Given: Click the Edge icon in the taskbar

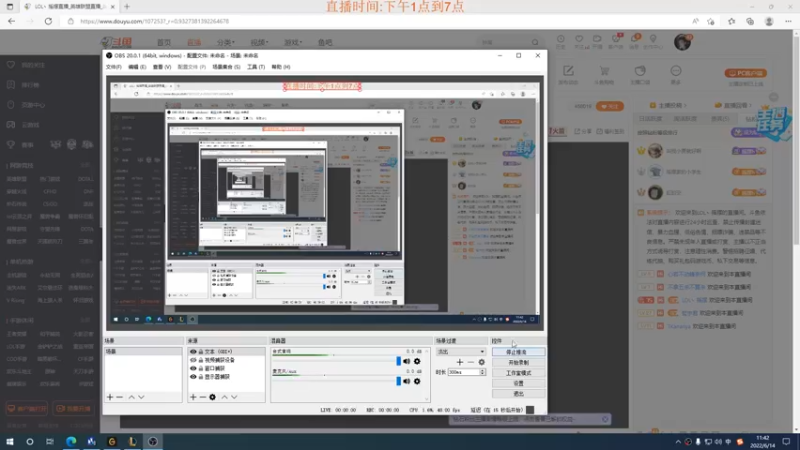Looking at the screenshot, I should pos(71,441).
